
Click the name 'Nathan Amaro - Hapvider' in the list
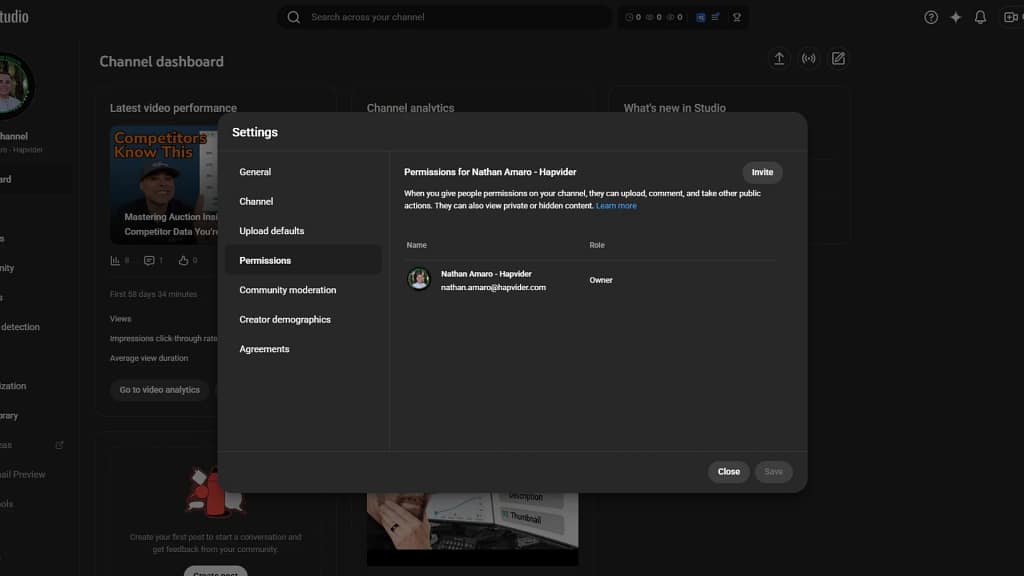coord(486,274)
